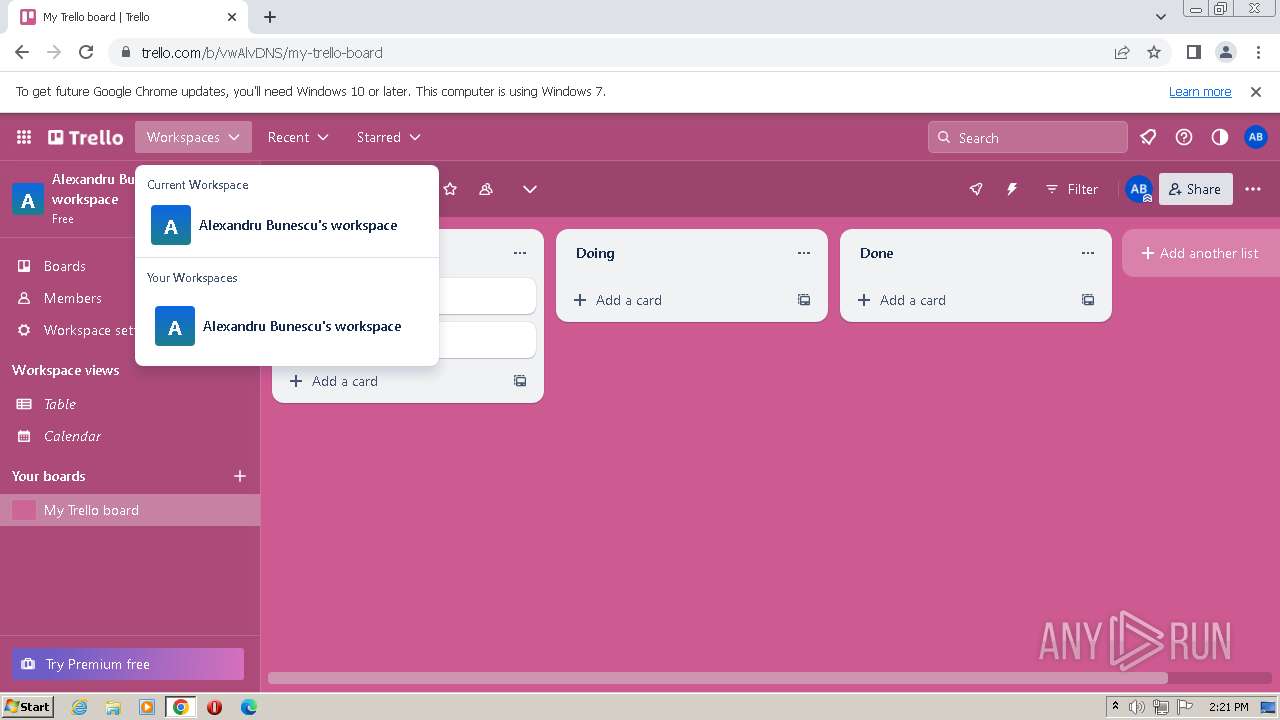Open Learn more link in update notice
Screen dimensions: 1280x720
click(x=1200, y=91)
